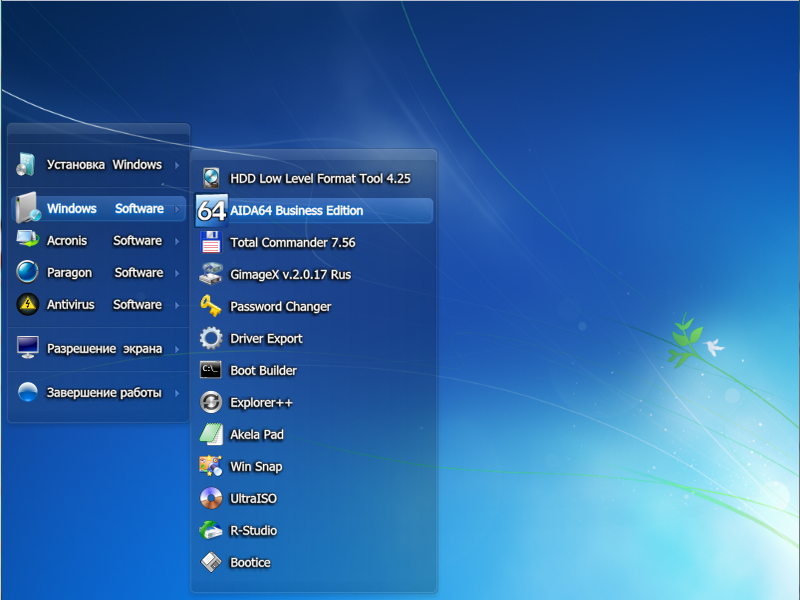
Task: Launch HDD Low Level Format Tool 4.25
Action: (314, 179)
